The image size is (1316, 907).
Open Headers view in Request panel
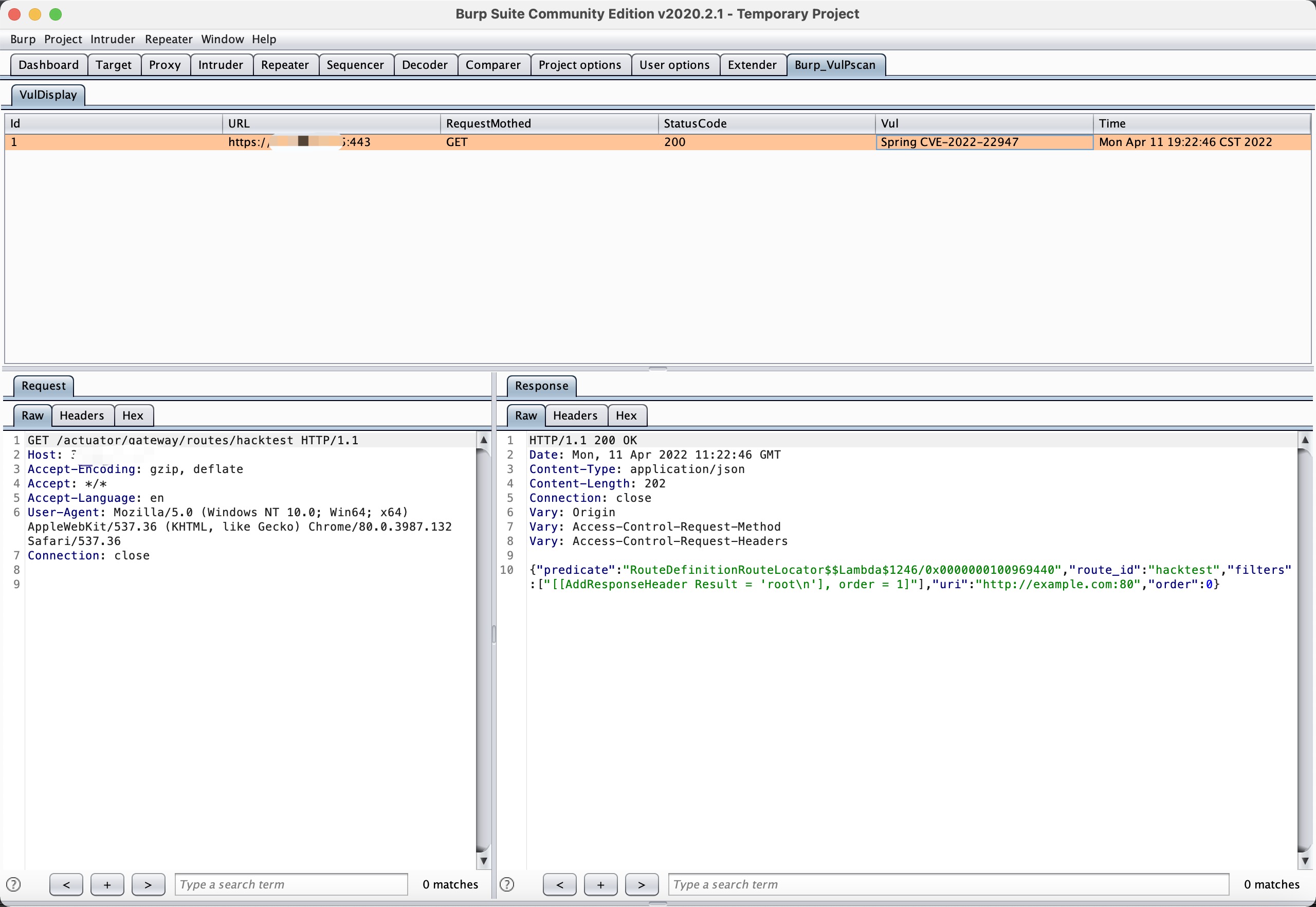click(82, 415)
